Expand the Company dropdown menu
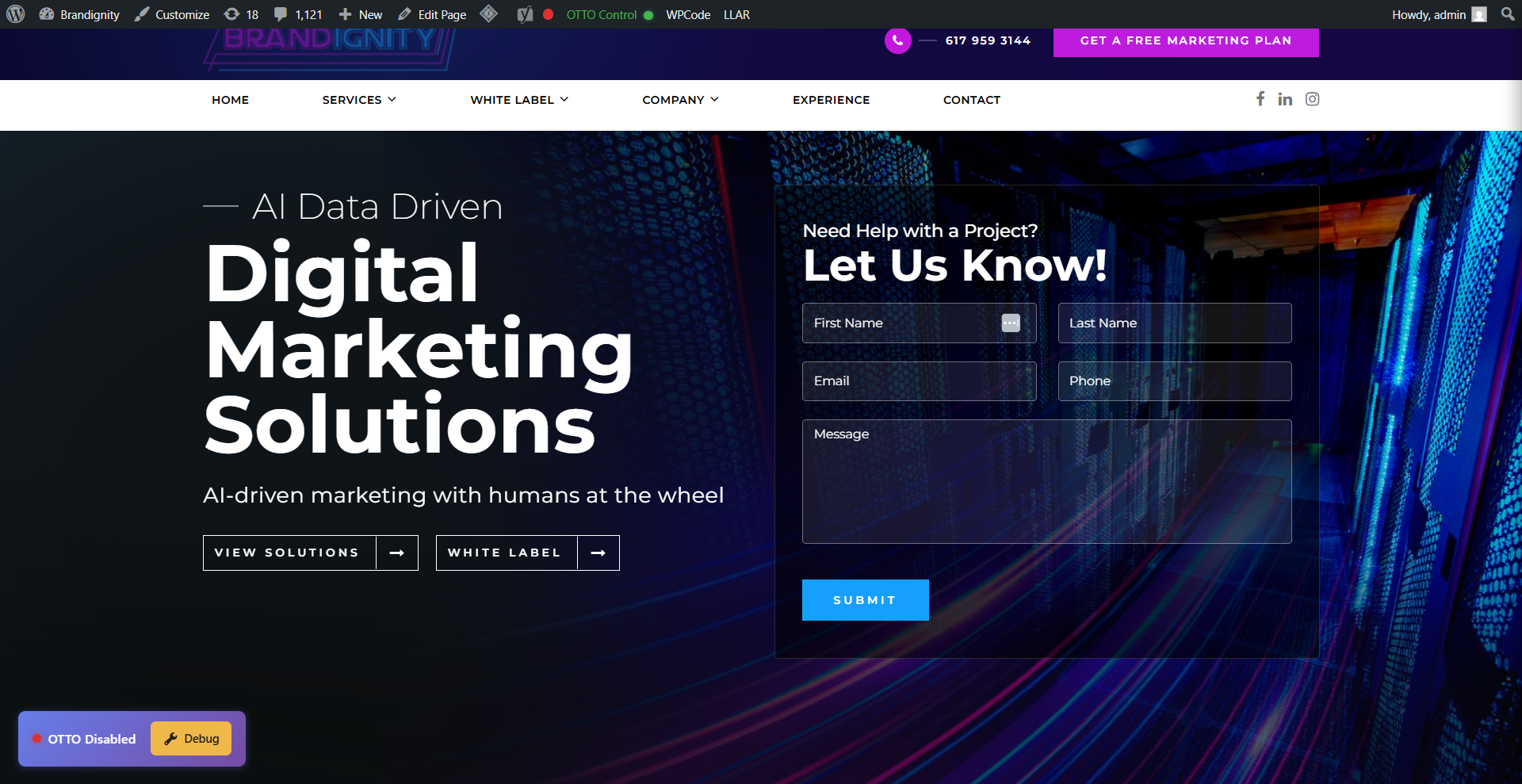The image size is (1522, 784). point(680,100)
